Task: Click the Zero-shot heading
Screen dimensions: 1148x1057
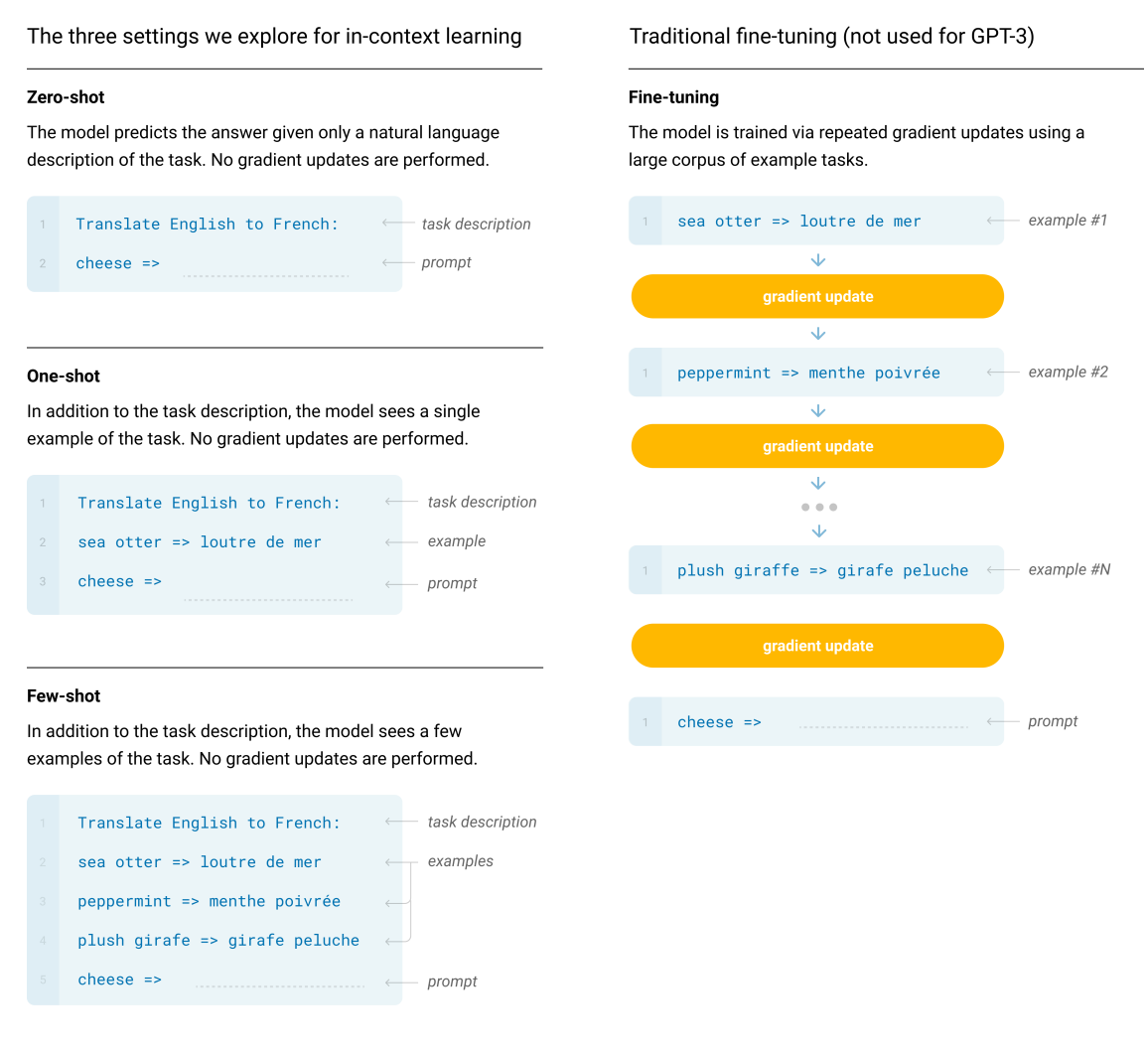Action: coord(66,97)
